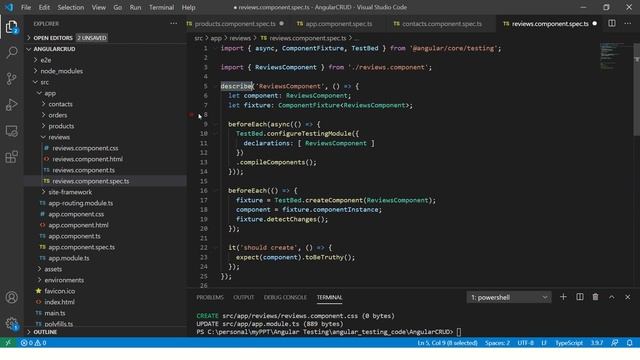
Task: Open the Accounts icon in activity bar
Action: coord(11,297)
